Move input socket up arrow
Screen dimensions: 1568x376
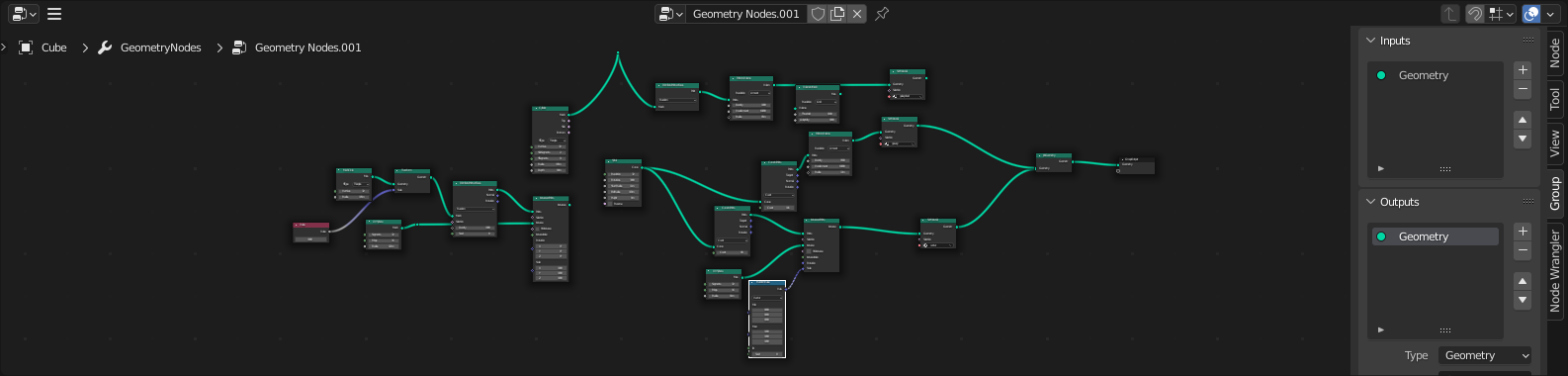[1523, 120]
